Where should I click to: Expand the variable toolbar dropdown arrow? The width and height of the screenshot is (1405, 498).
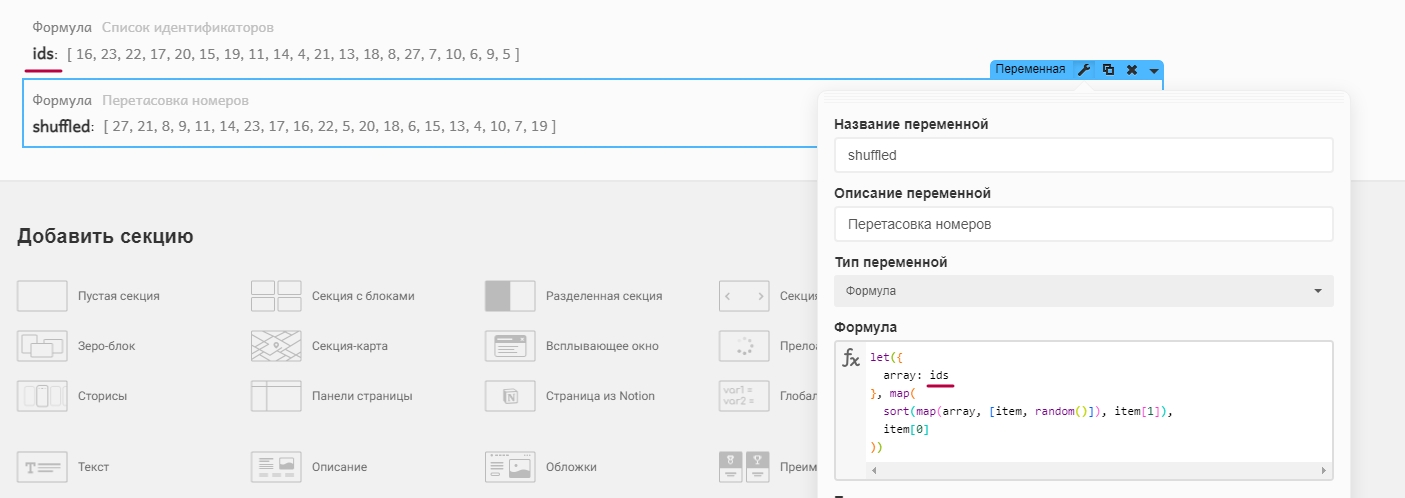point(1154,70)
